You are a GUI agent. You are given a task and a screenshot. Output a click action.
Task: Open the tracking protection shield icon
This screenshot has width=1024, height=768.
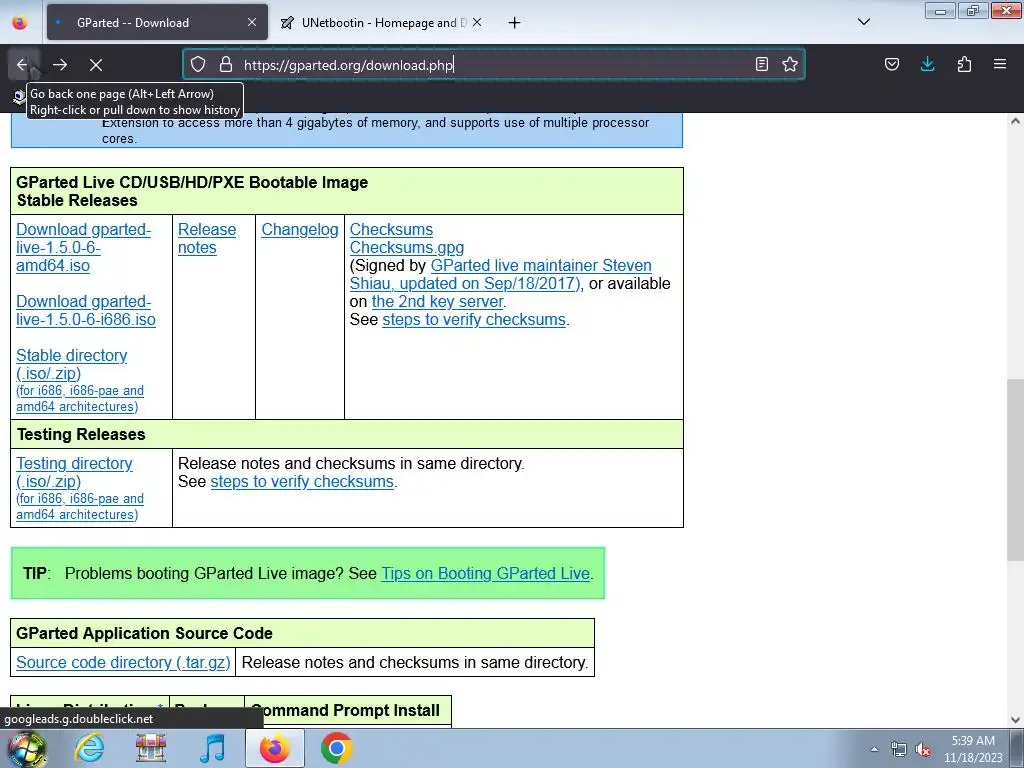[198, 64]
